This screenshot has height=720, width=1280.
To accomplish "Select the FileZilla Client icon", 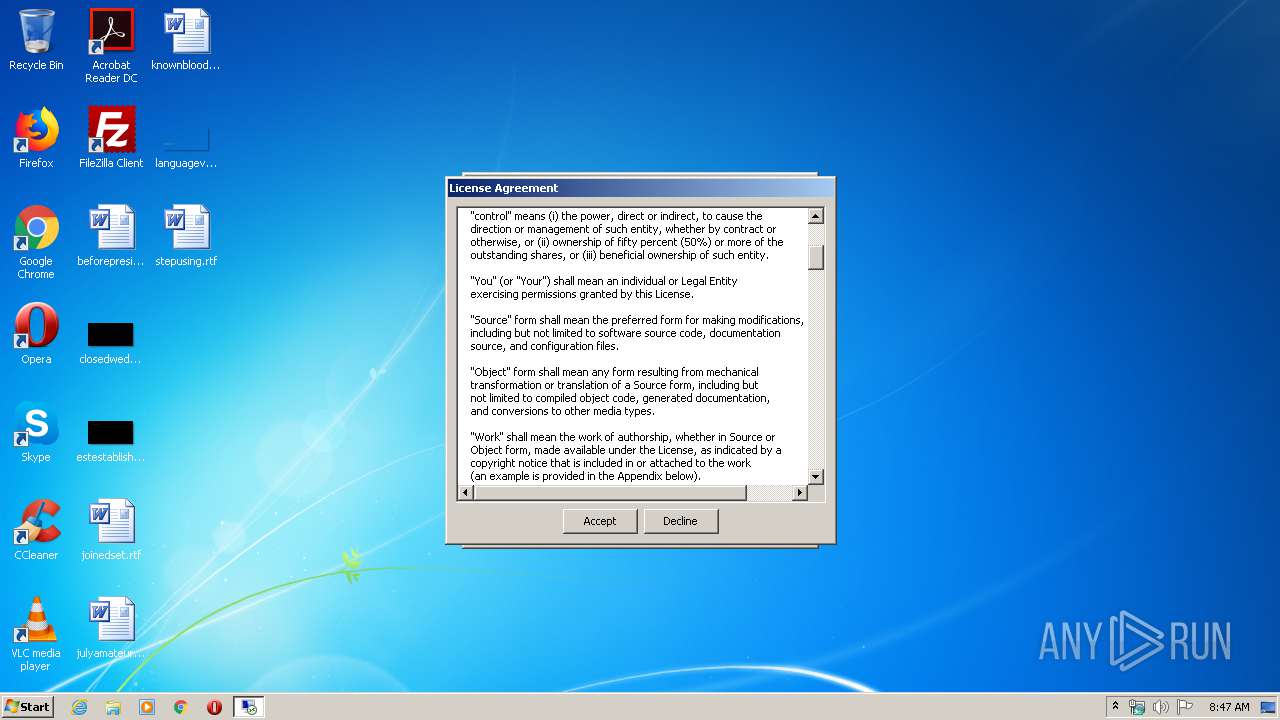I will pyautogui.click(x=111, y=138).
